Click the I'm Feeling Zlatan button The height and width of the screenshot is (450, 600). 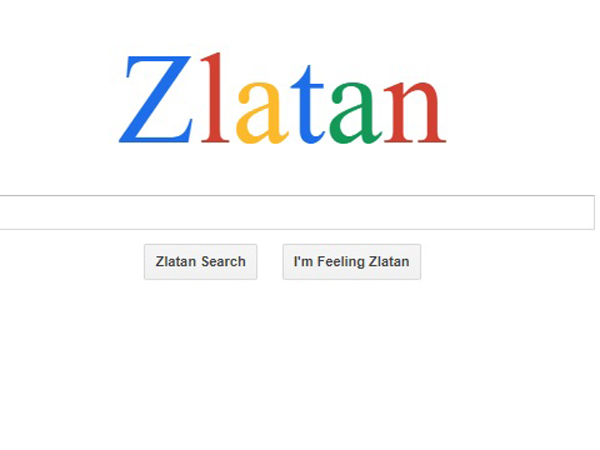(352, 262)
